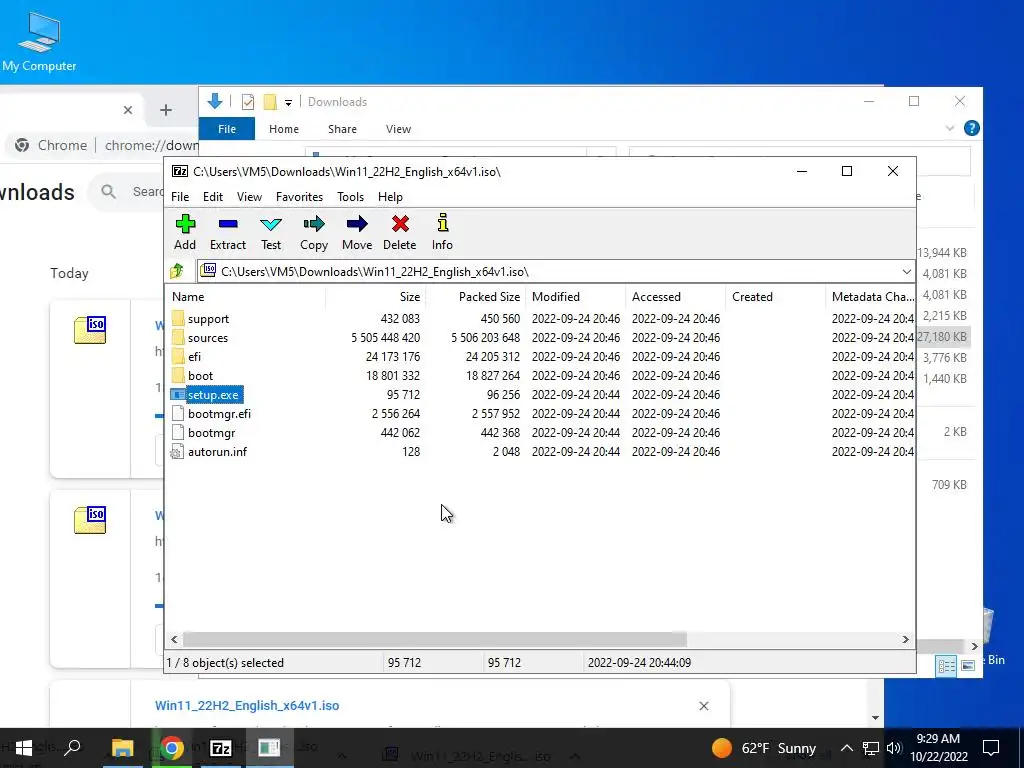Image resolution: width=1024 pixels, height=768 pixels.
Task: Click the Explorer quick access properties checkmark icon
Action: click(x=248, y=102)
